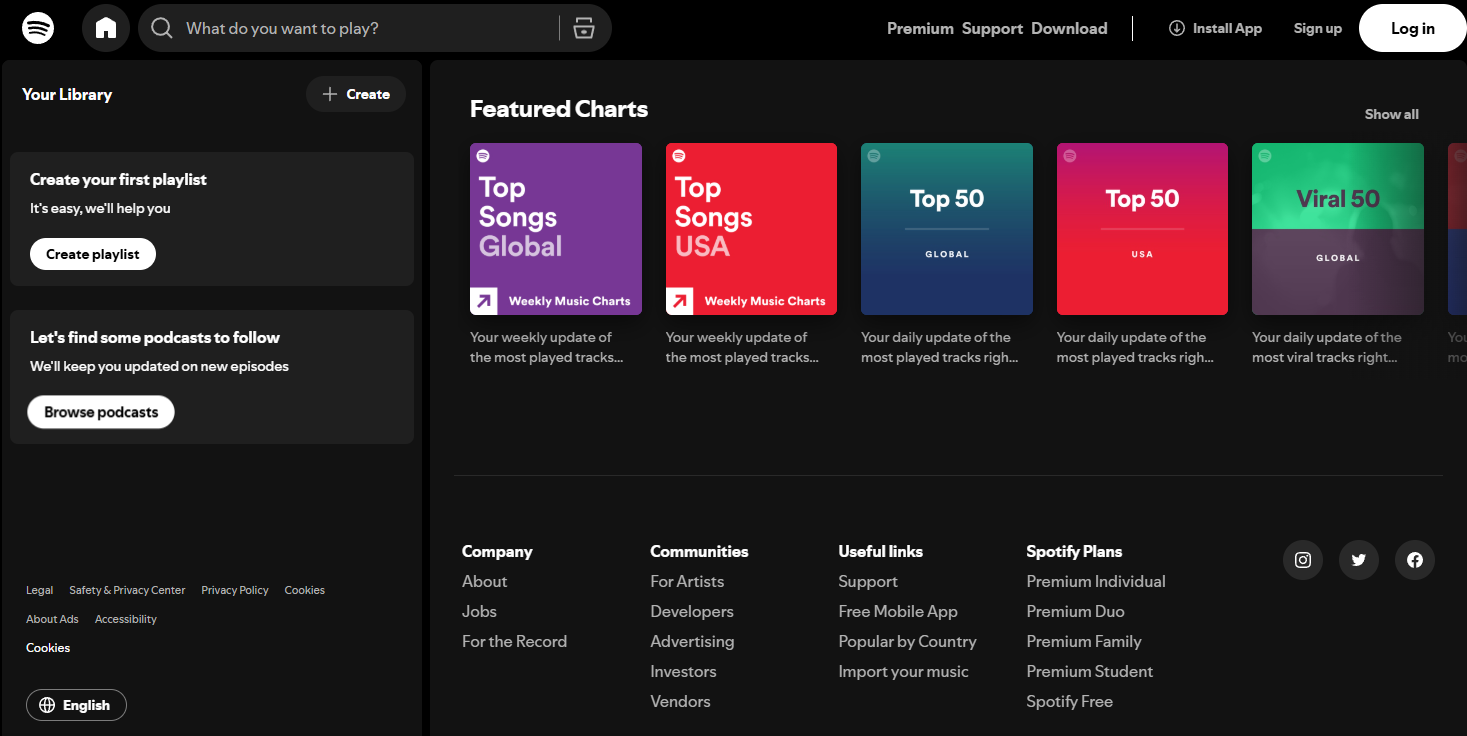Screen dimensions: 1467x736
Task: Open the Premium Family plan link
Action: click(1084, 641)
